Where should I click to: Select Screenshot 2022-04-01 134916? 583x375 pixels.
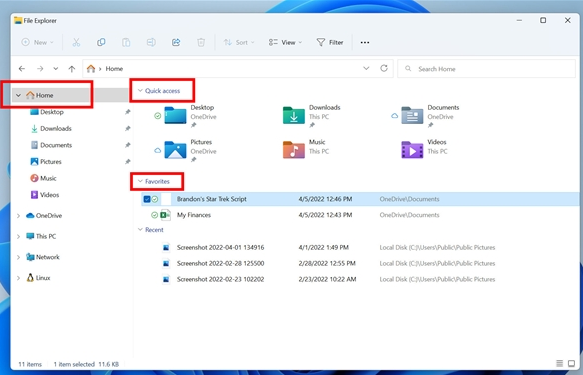220,248
